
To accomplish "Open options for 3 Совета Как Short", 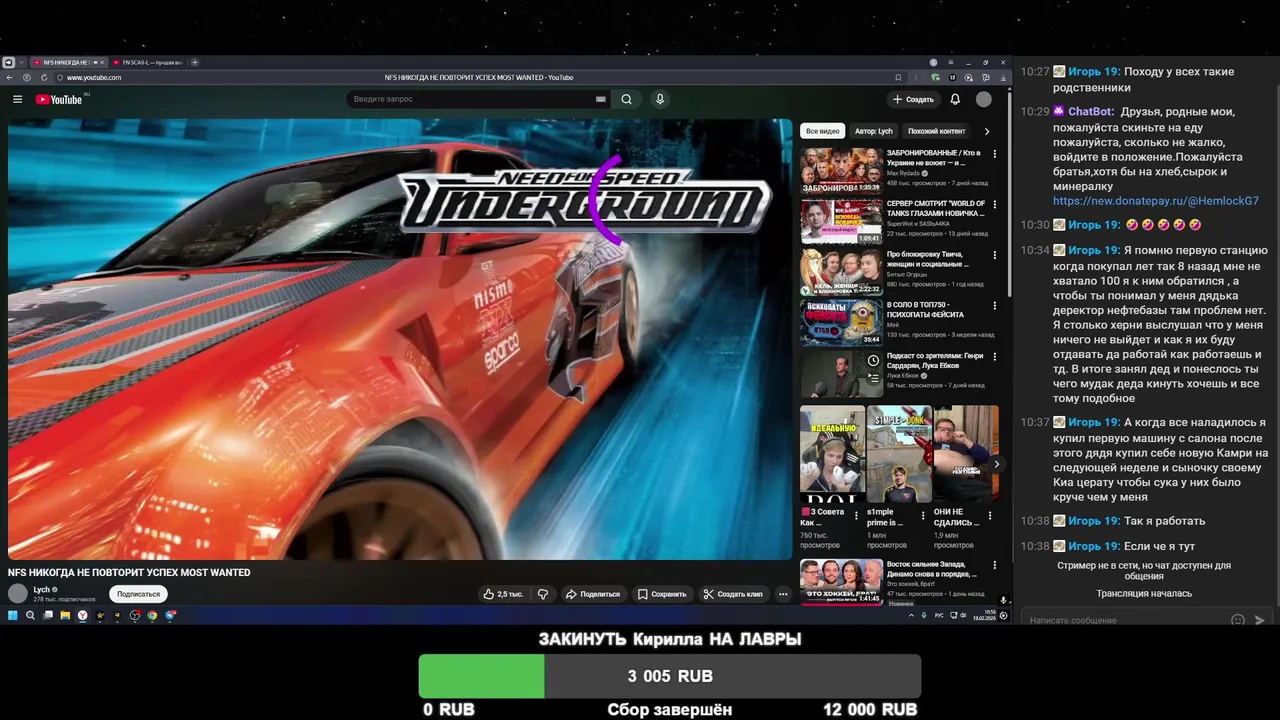I will tap(855, 516).
